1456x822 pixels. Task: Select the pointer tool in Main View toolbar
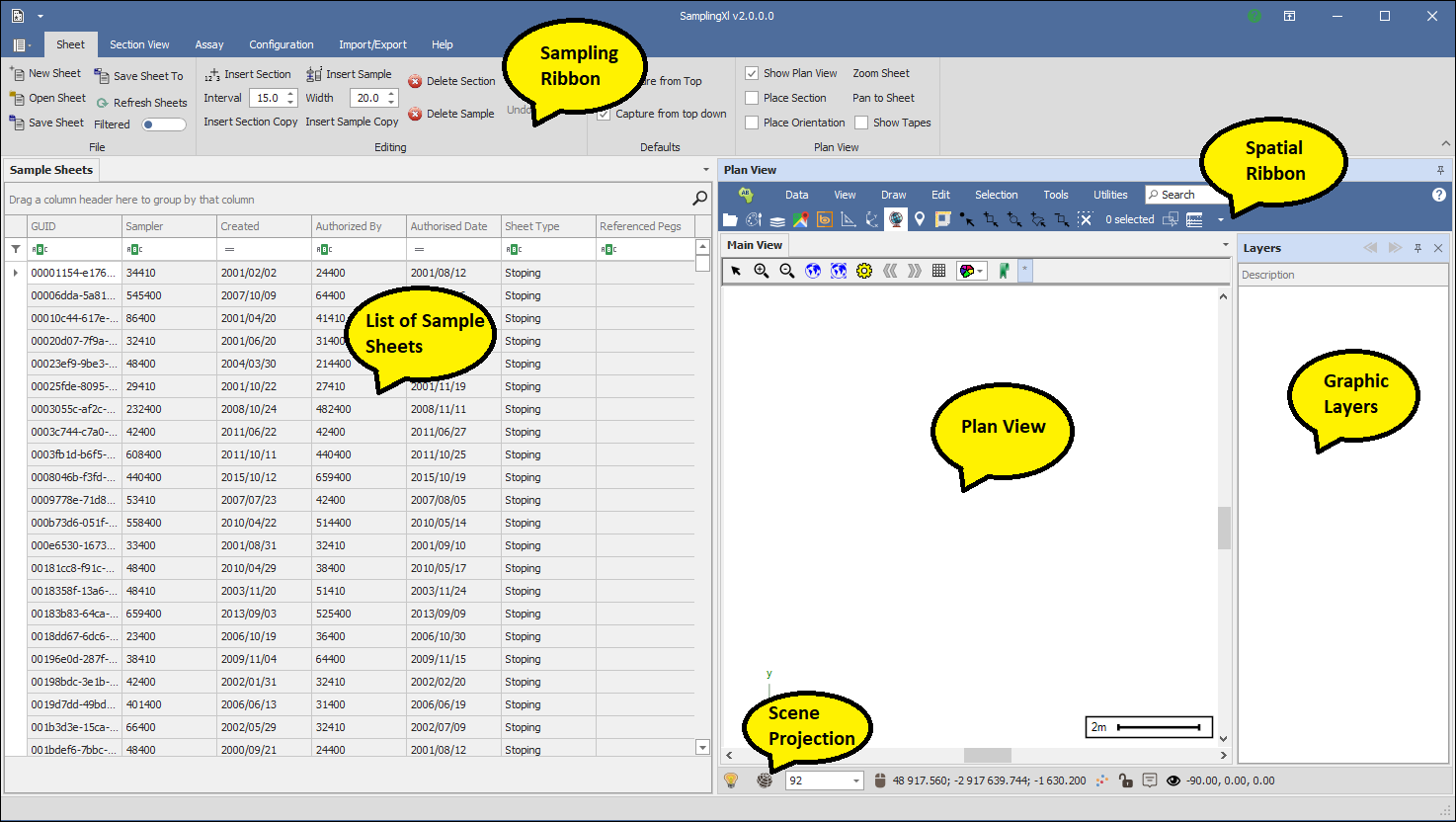click(736, 270)
